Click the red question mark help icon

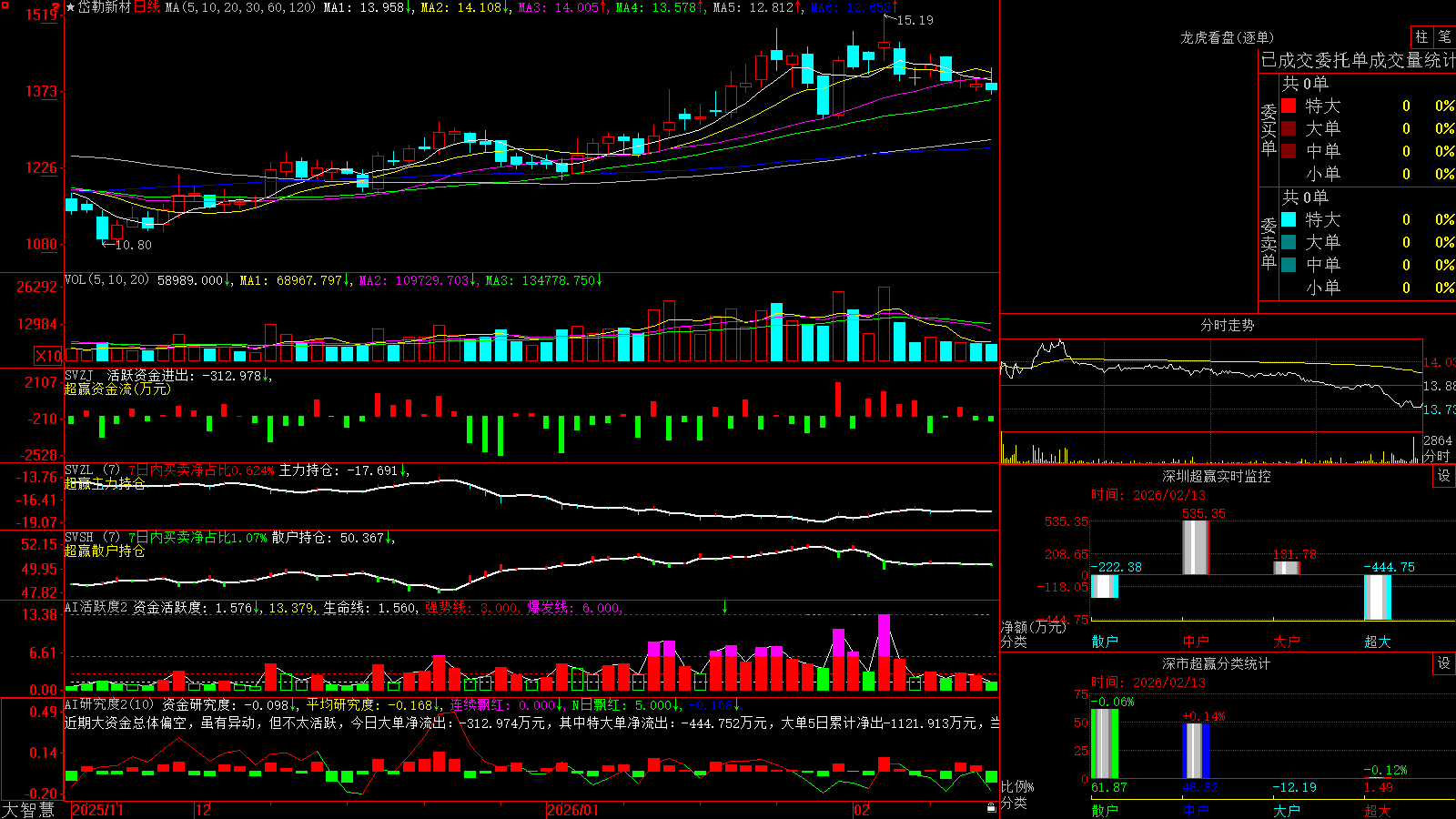pyautogui.click(x=57, y=8)
